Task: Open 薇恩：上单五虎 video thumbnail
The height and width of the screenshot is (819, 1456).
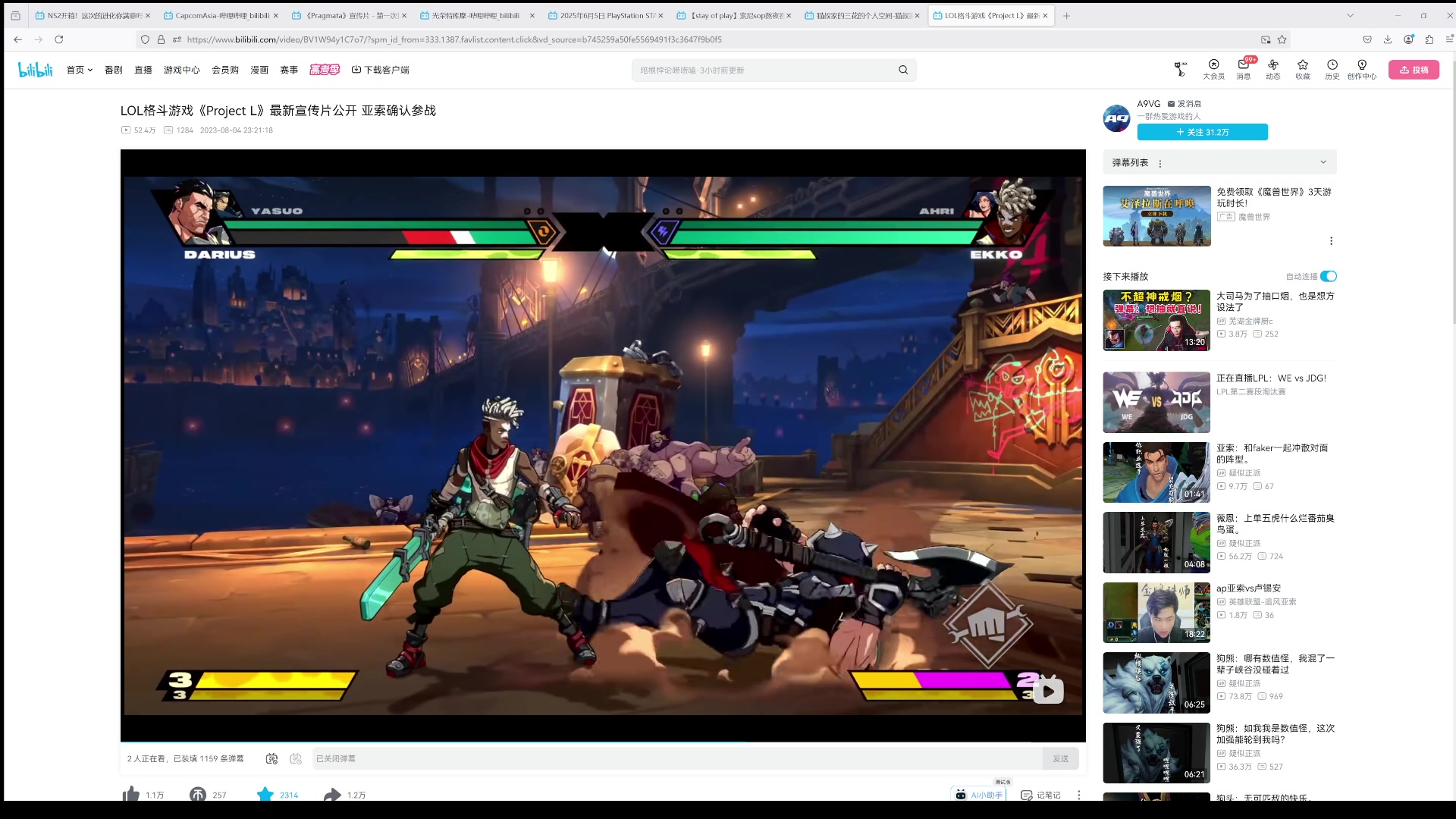Action: pyautogui.click(x=1156, y=542)
